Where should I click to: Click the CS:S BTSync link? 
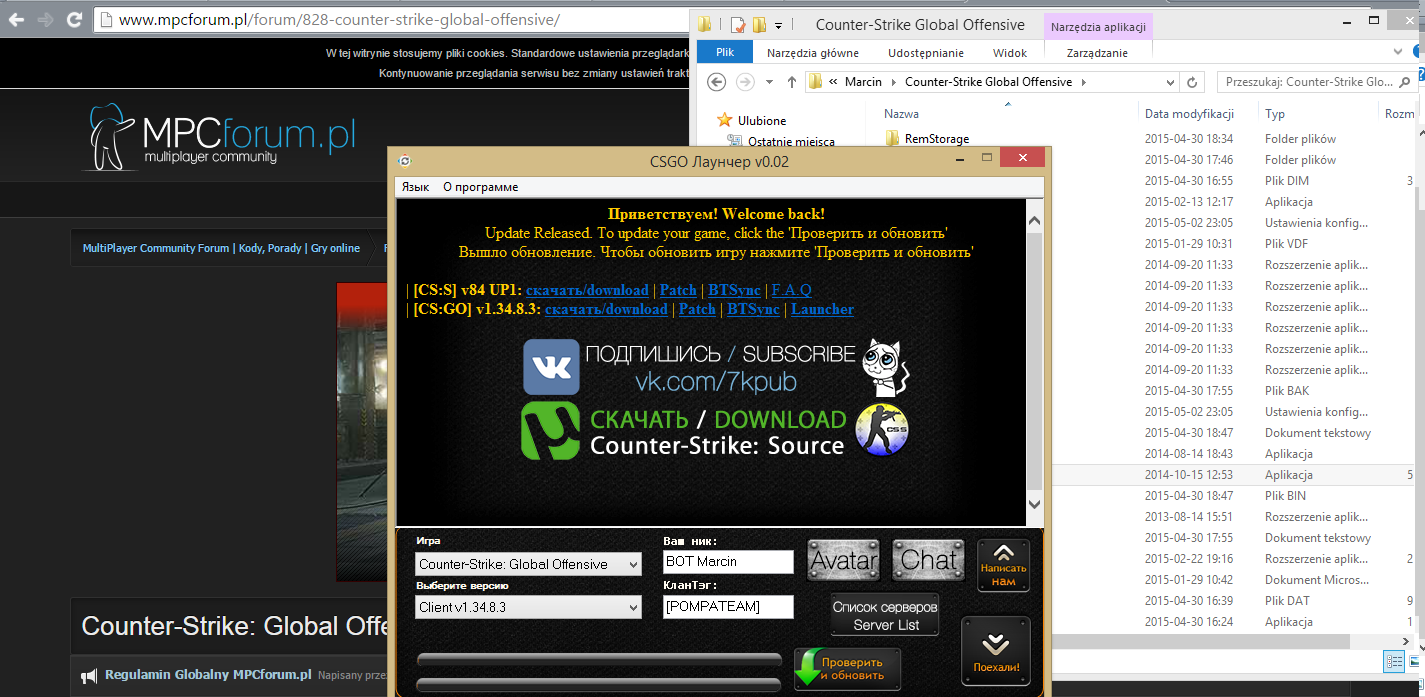734,290
